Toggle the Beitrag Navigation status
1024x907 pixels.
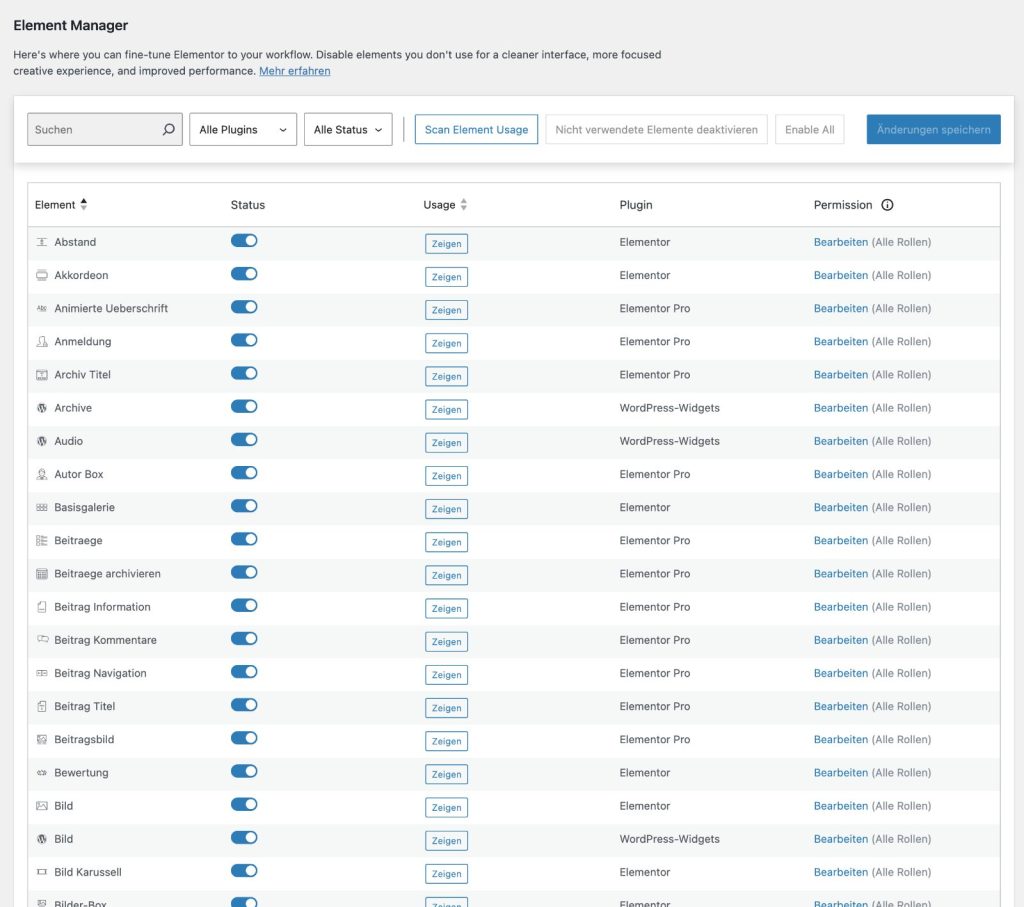pos(244,672)
